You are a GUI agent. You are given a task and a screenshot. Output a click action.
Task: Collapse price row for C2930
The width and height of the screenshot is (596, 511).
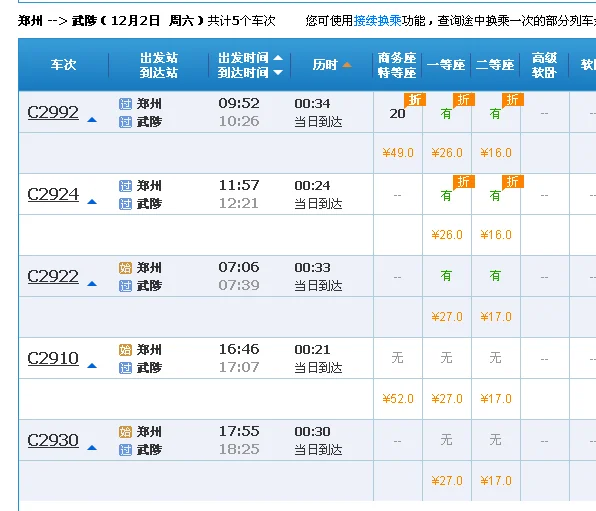tap(92, 448)
